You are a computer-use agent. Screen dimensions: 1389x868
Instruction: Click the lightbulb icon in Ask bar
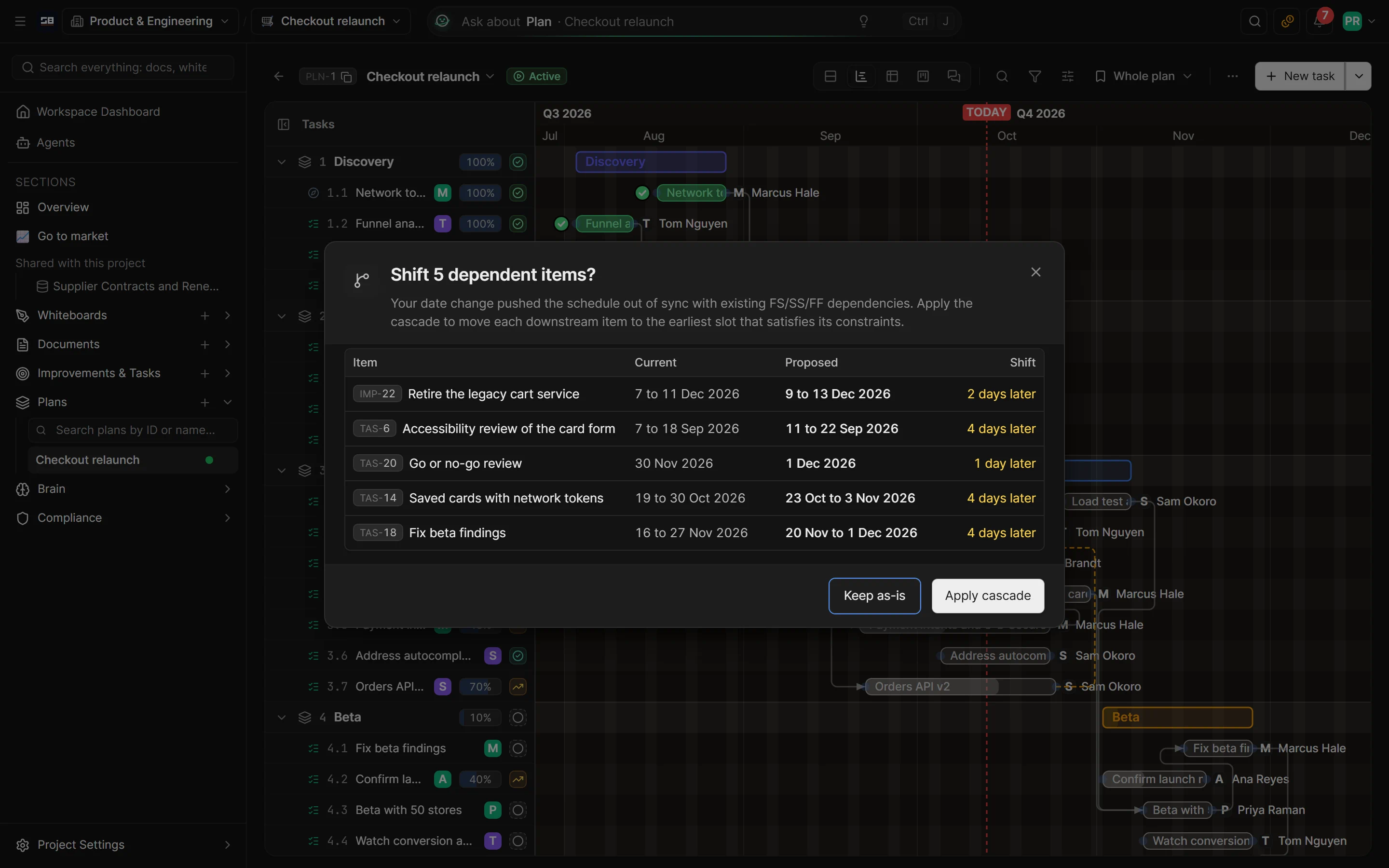863,21
